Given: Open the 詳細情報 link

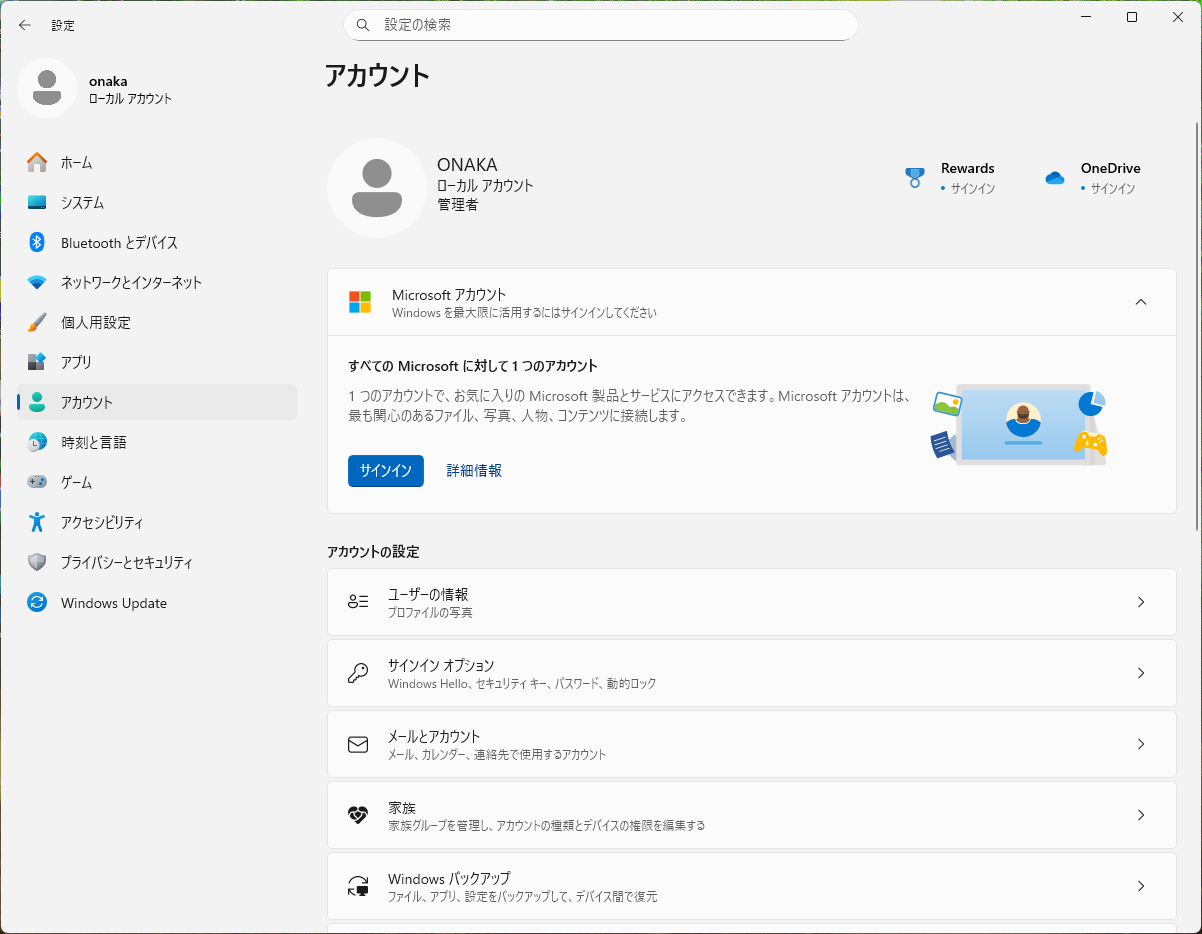Looking at the screenshot, I should pyautogui.click(x=474, y=471).
